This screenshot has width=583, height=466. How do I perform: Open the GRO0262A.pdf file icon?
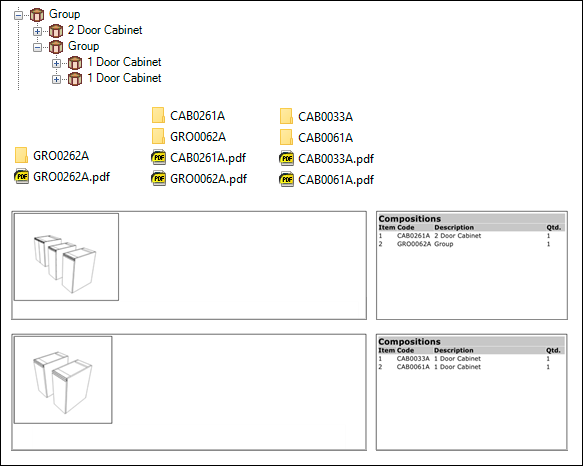[x=22, y=176]
